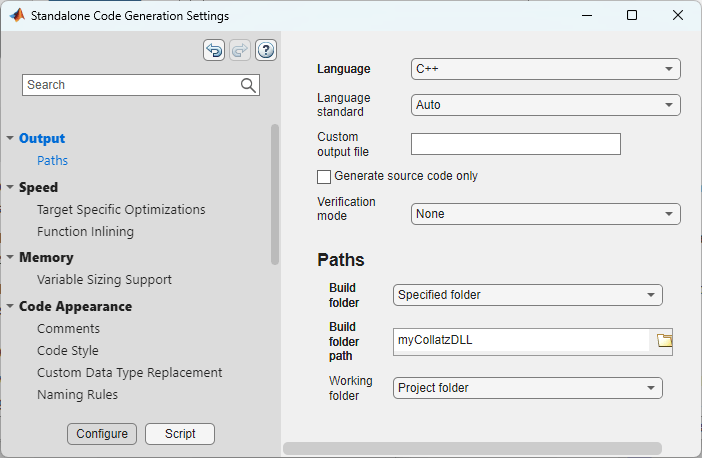This screenshot has width=702, height=458.
Task: Click the horizontal scrollbar at bottom
Action: (x=472, y=449)
